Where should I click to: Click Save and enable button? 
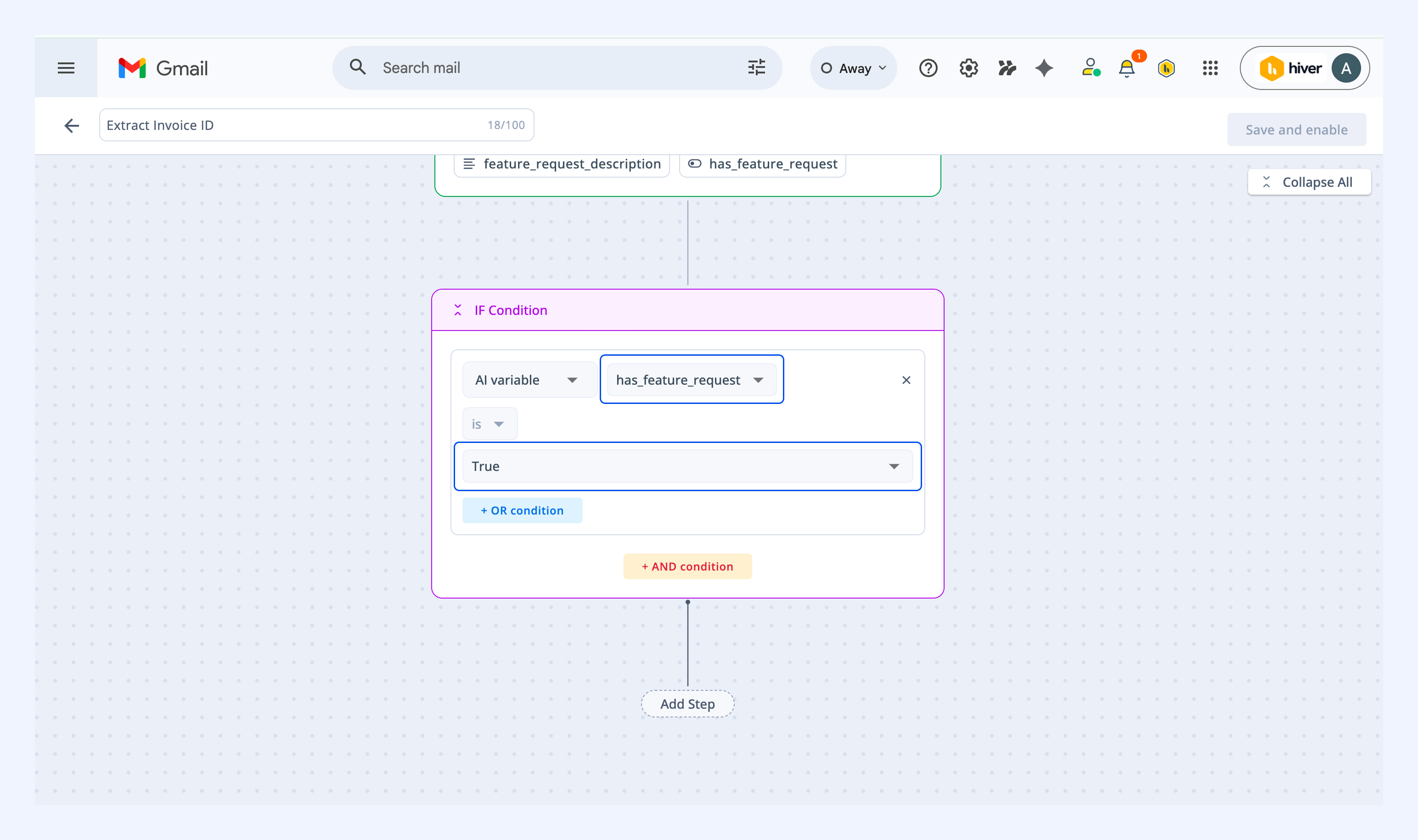(x=1296, y=129)
